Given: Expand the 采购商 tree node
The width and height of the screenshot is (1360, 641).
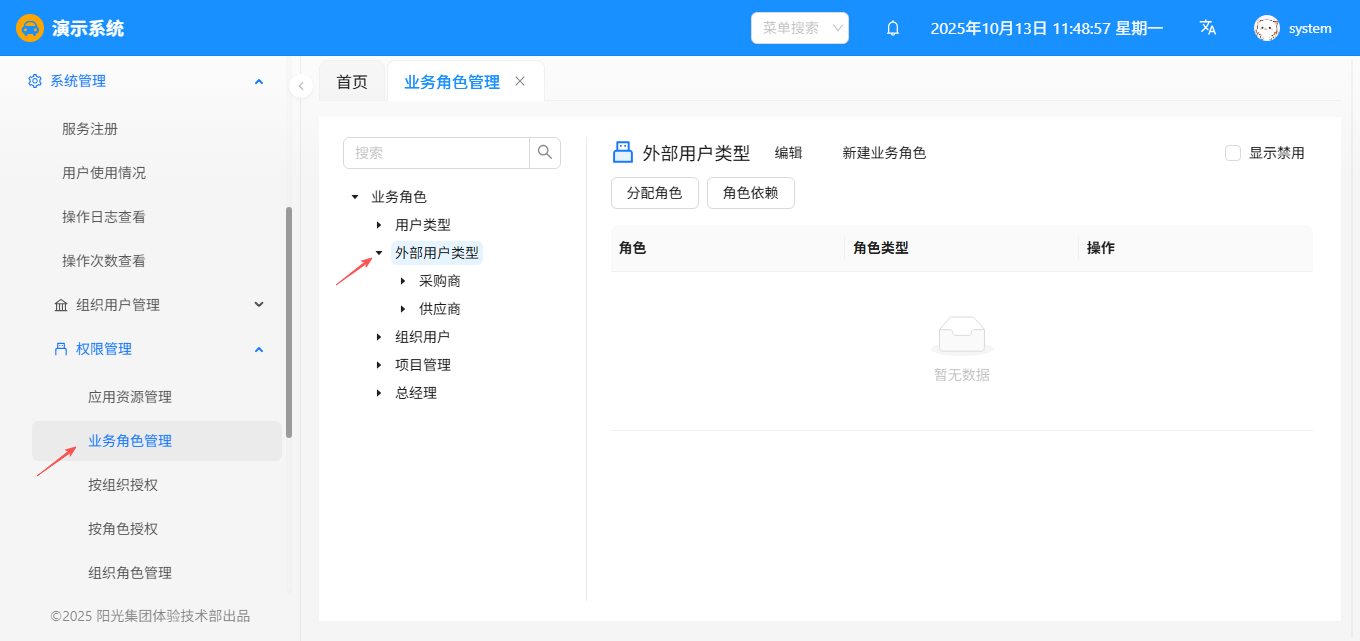Looking at the screenshot, I should click(403, 281).
